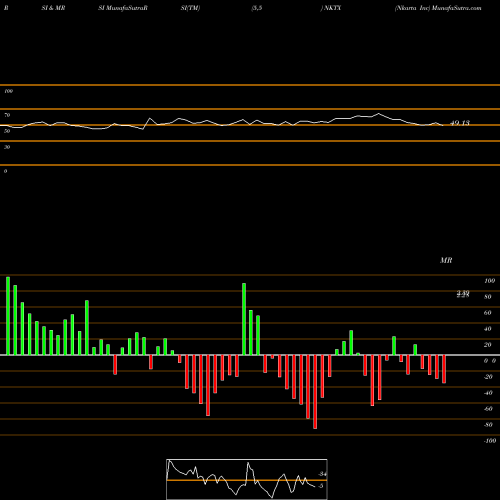Click the MR axis label 60

(x=488, y=313)
